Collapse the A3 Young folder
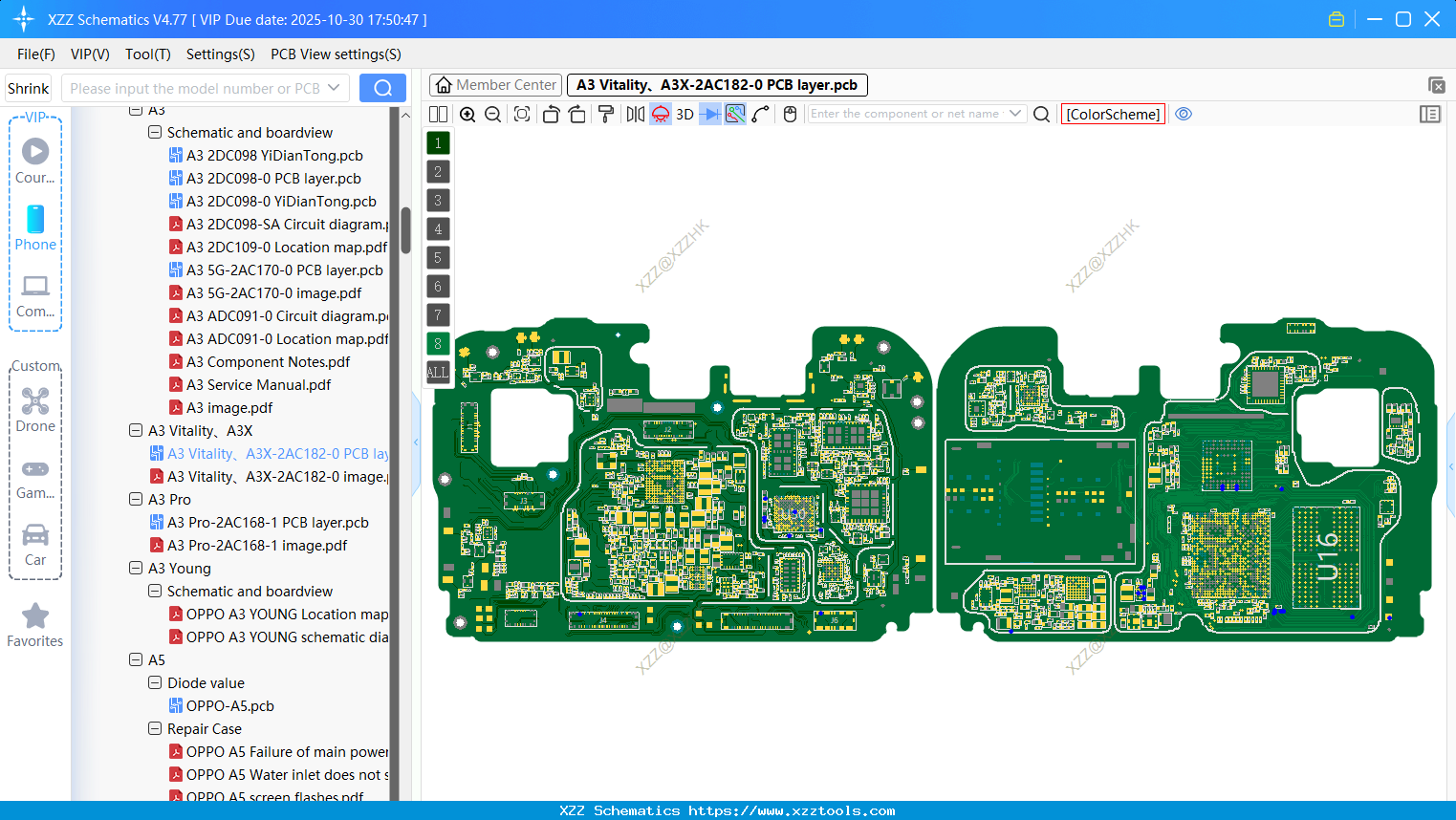The height and width of the screenshot is (820, 1456). tap(136, 569)
